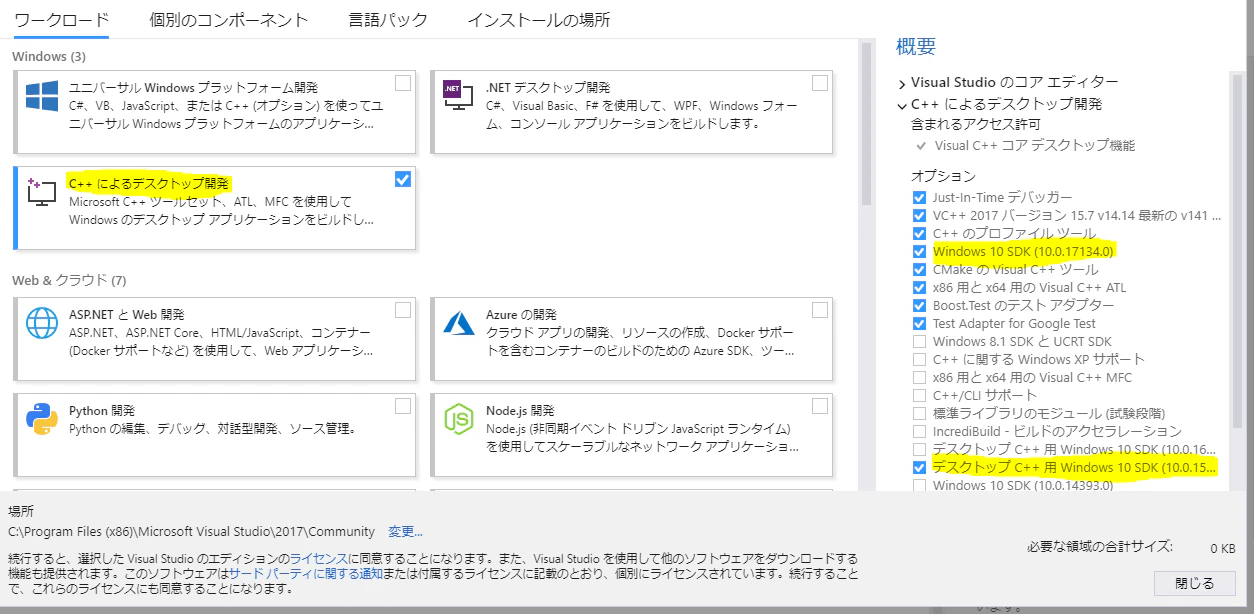
Task: Toggle the CMake の Visual C++ ツール checkbox
Action: tap(919, 269)
